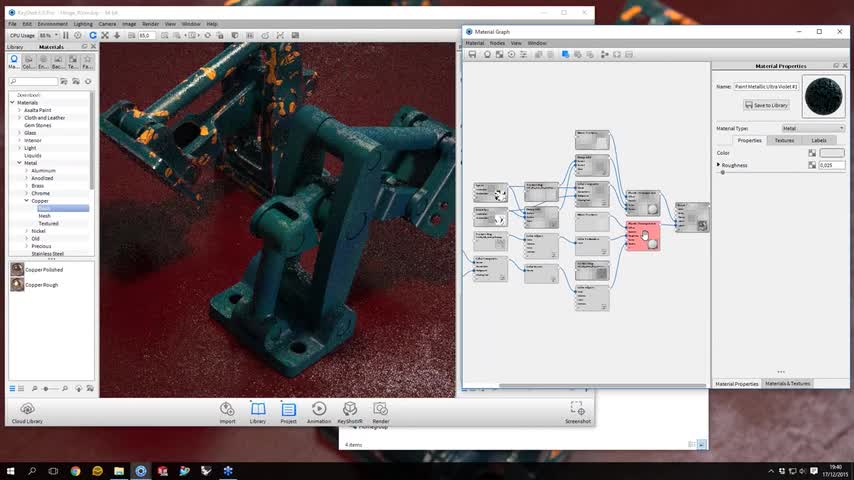Image resolution: width=854 pixels, height=480 pixels.
Task: Open the Favorites library tab icon
Action: [87, 62]
